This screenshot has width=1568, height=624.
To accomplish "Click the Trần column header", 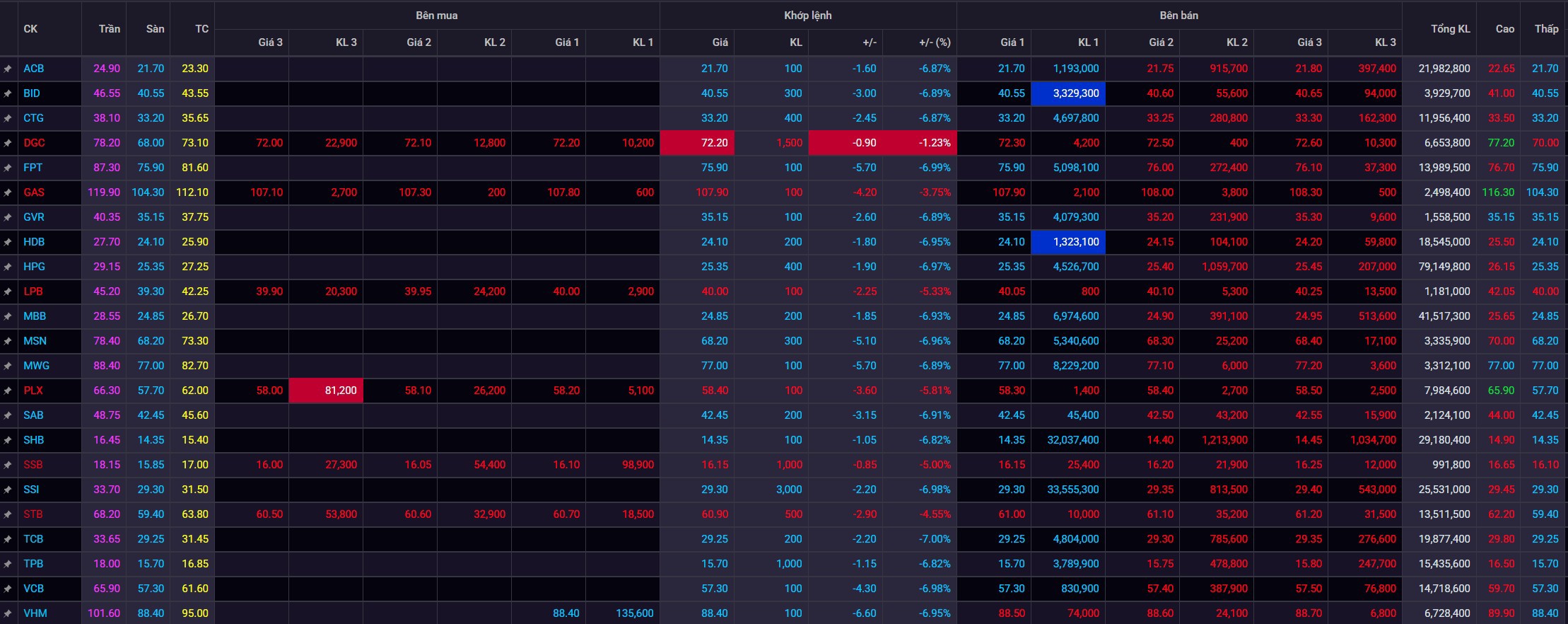I will tap(109, 29).
